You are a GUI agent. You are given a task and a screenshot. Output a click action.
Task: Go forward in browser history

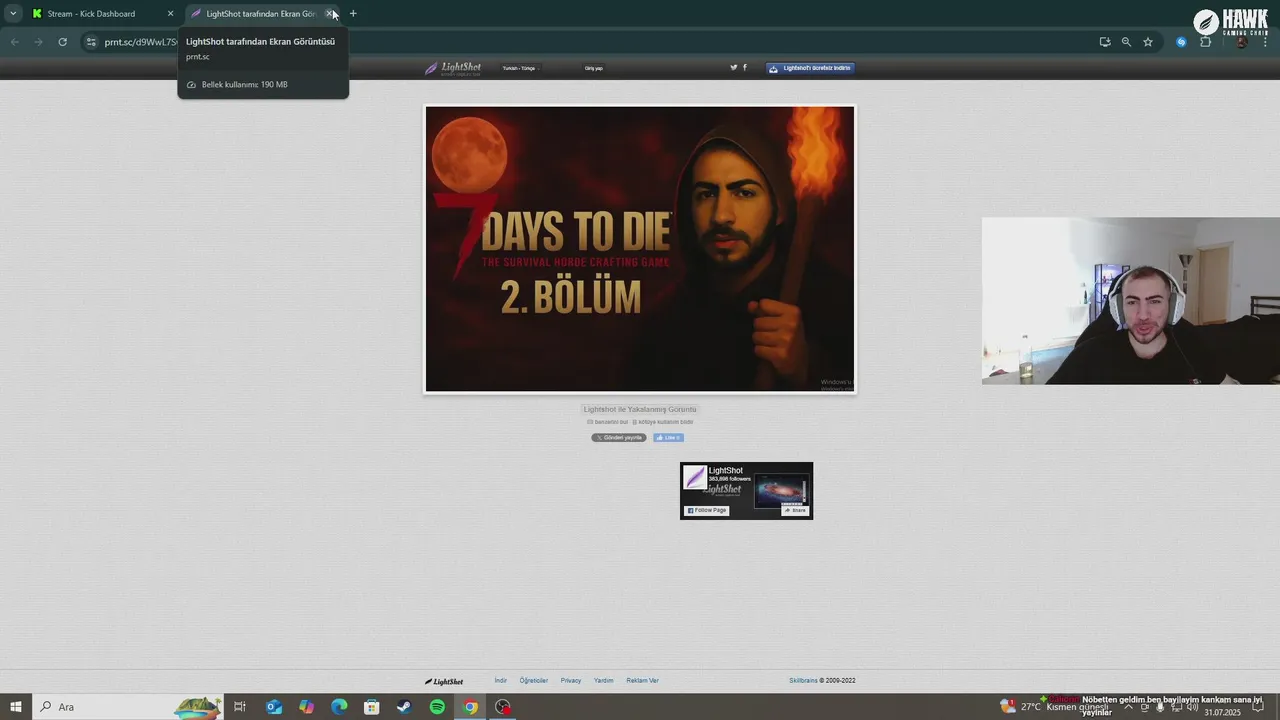tap(38, 42)
